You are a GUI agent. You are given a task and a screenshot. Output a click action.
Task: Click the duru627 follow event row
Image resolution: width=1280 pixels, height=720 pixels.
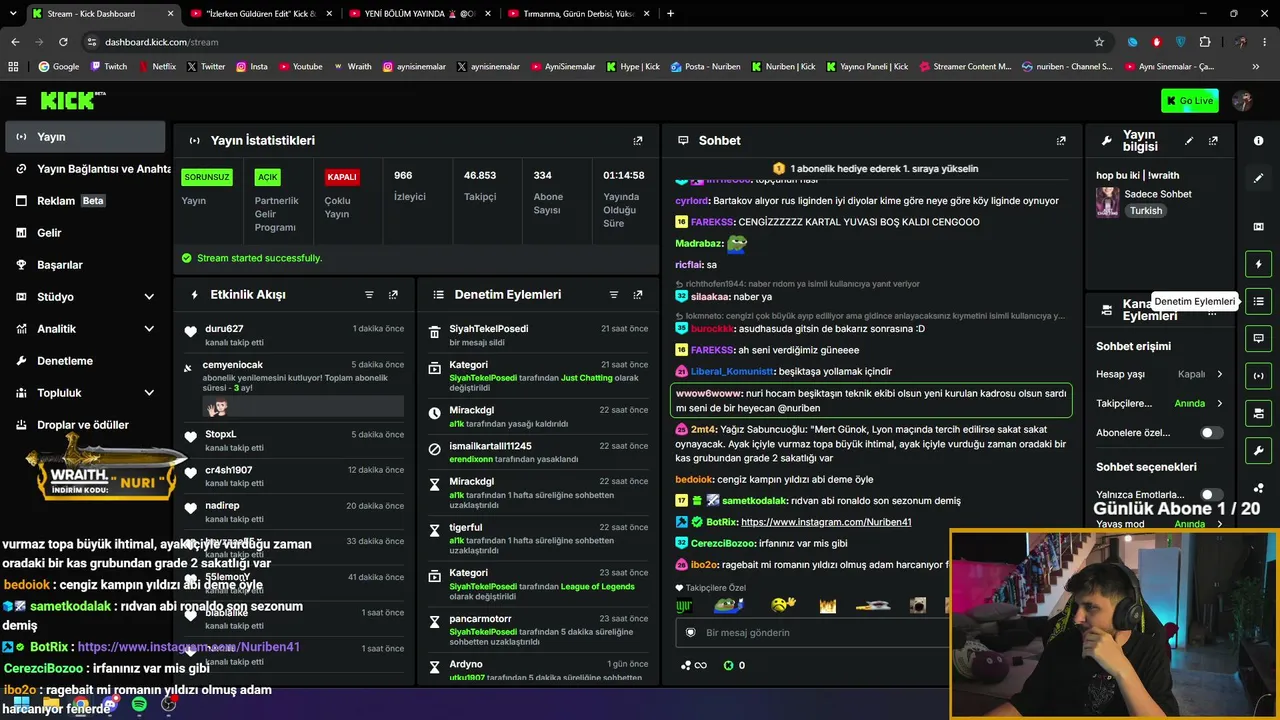pos(295,335)
